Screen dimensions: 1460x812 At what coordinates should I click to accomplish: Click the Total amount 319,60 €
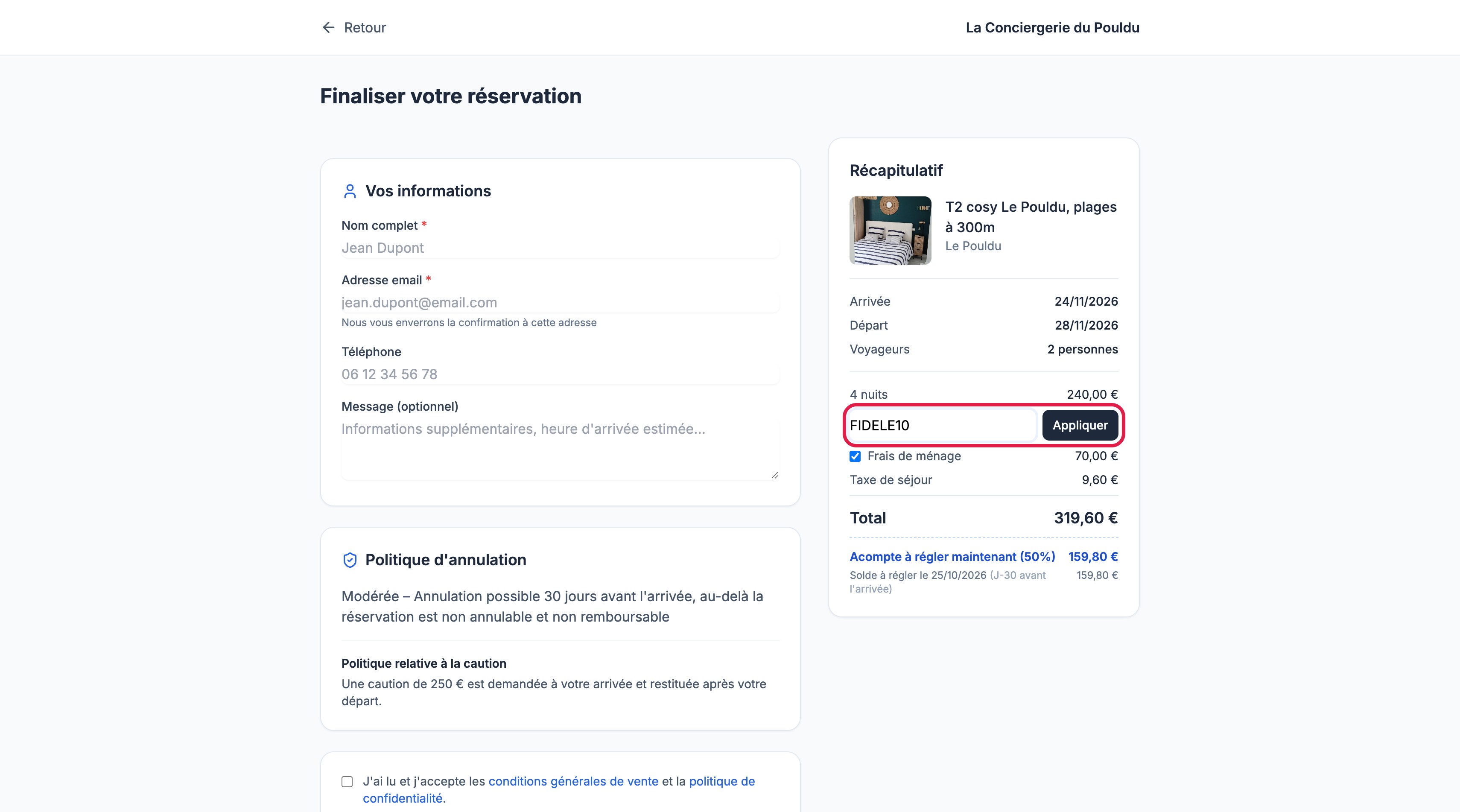point(1085,518)
